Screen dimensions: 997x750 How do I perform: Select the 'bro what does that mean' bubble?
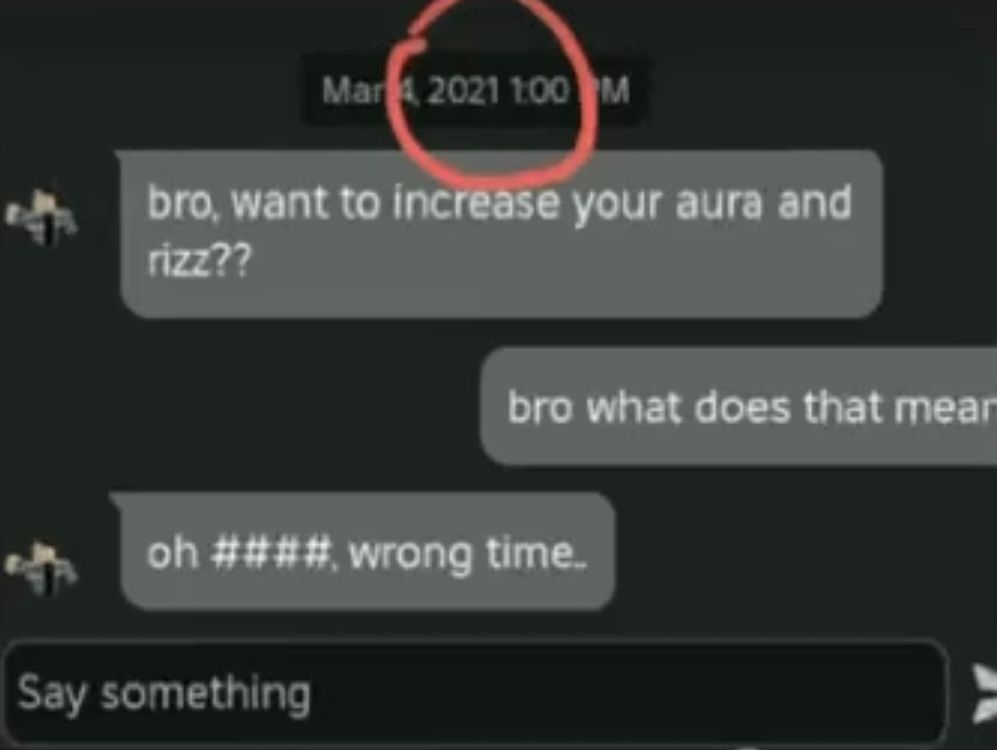click(738, 407)
